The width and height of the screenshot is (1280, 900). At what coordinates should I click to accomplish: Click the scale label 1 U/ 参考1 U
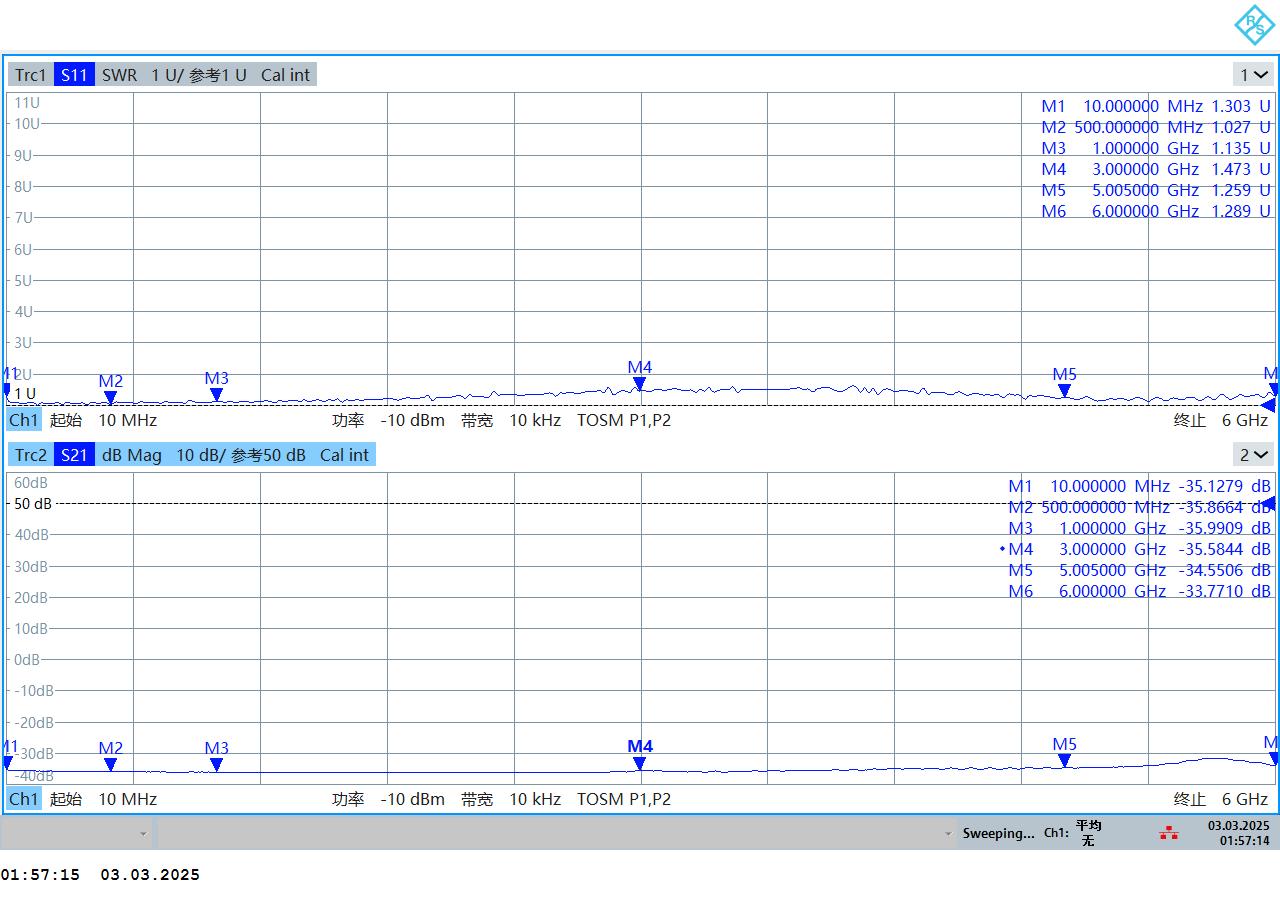(199, 75)
